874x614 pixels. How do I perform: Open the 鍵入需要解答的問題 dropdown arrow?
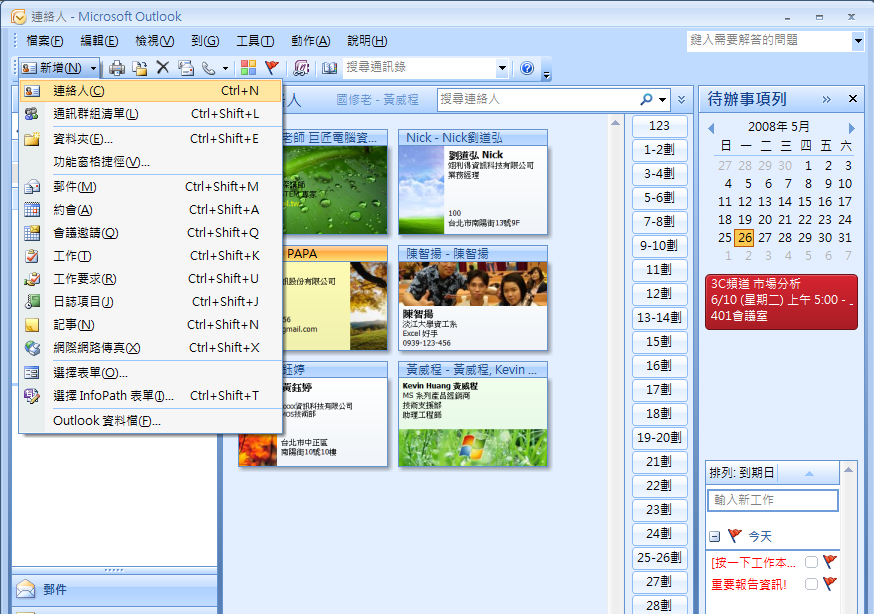[x=858, y=40]
